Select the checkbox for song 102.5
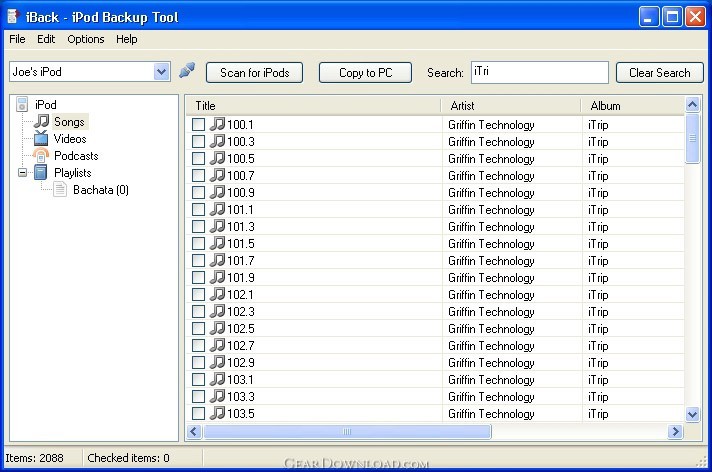The image size is (712, 472). [x=198, y=328]
